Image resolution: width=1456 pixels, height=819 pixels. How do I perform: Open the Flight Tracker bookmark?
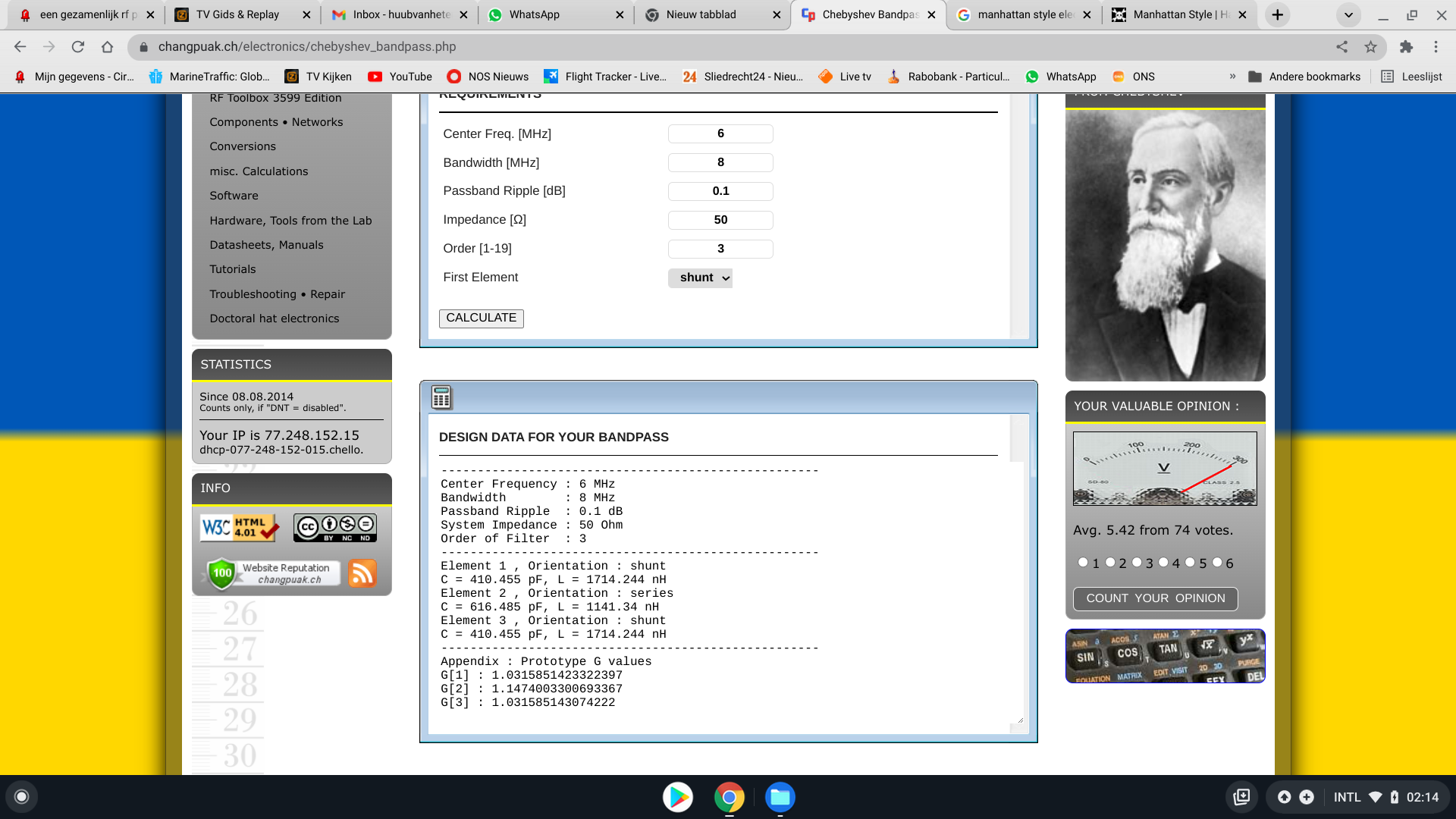point(605,77)
